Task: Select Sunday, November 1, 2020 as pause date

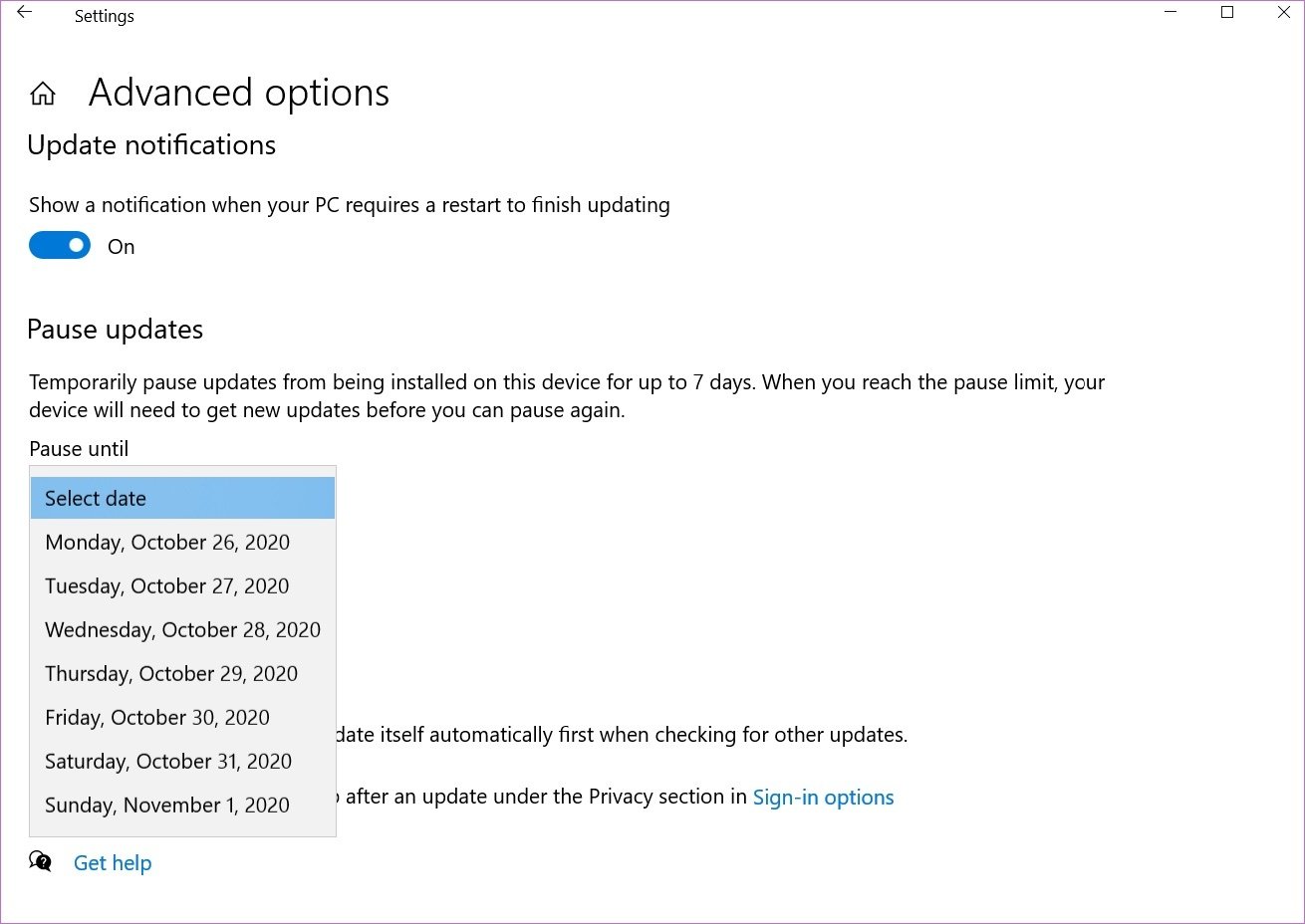Action: [165, 805]
